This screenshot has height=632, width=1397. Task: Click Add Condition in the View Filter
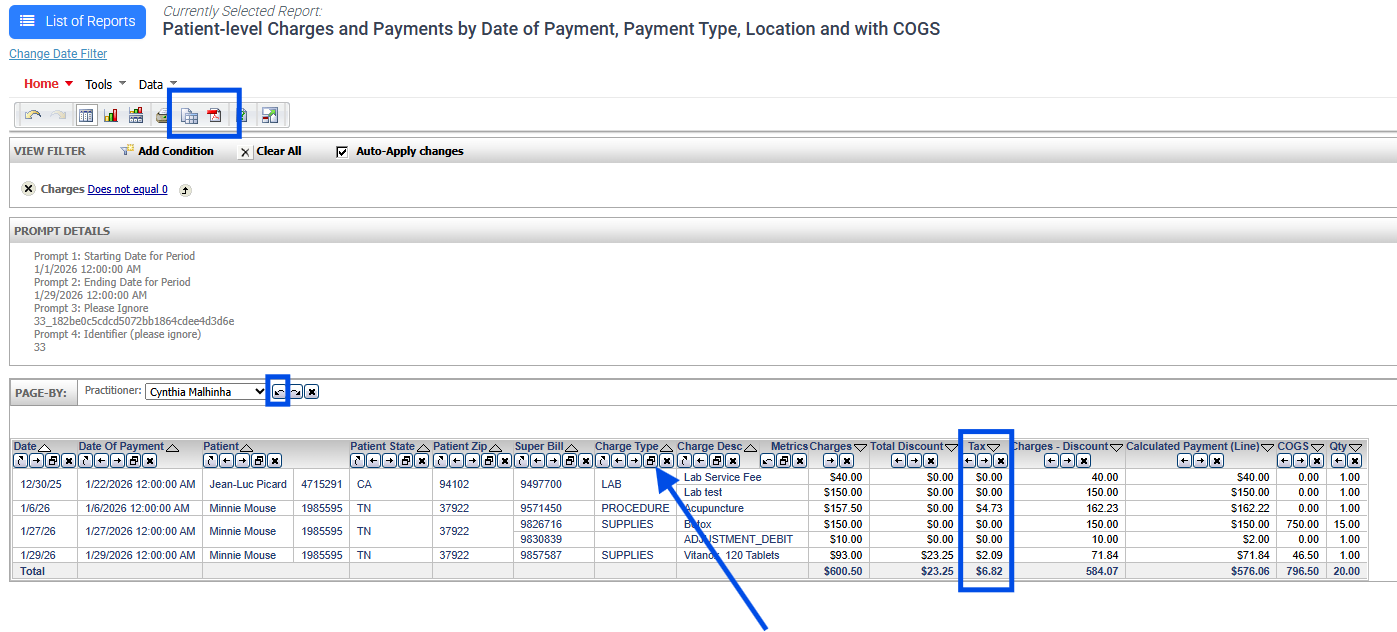click(176, 151)
